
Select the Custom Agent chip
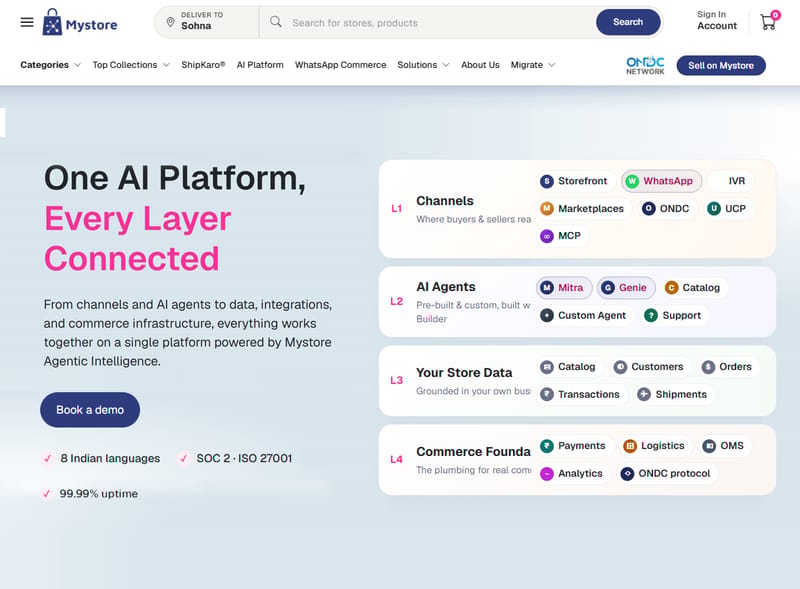(x=584, y=315)
